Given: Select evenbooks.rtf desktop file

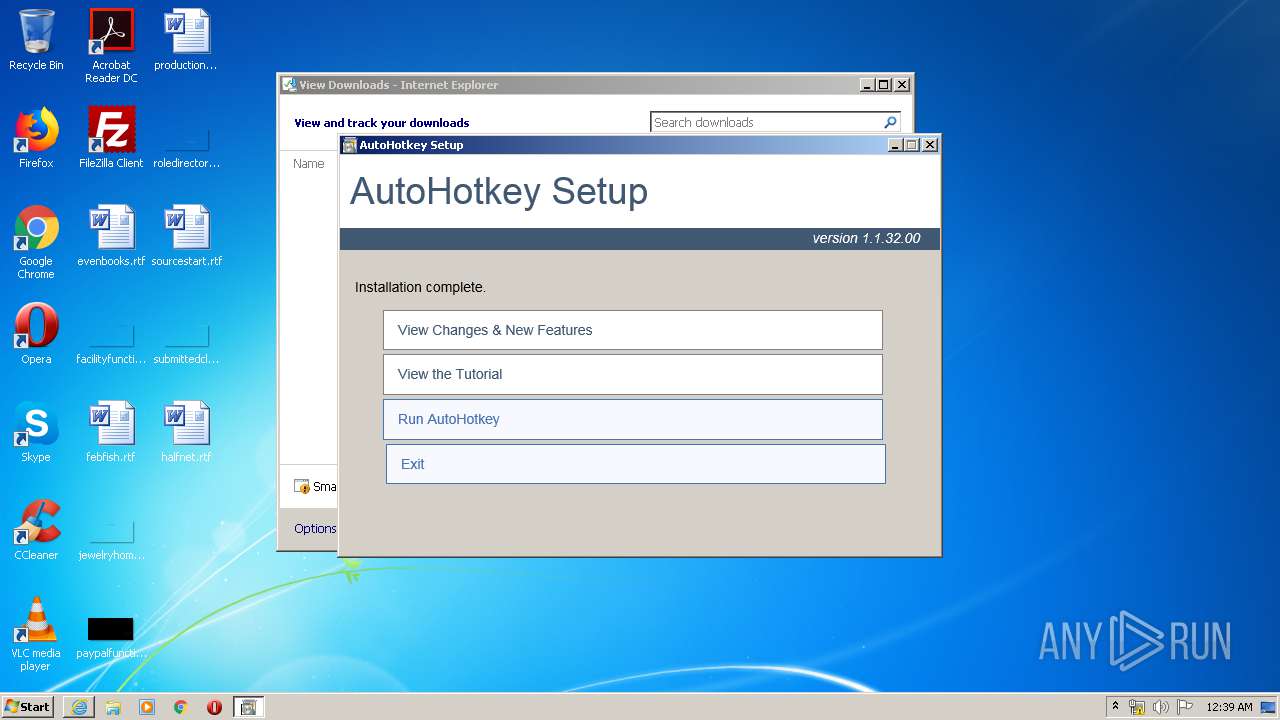Looking at the screenshot, I should pyautogui.click(x=111, y=236).
